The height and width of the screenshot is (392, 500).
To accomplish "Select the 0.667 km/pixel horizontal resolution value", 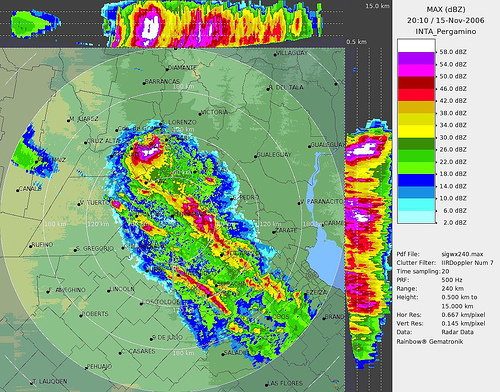I will [463, 315].
